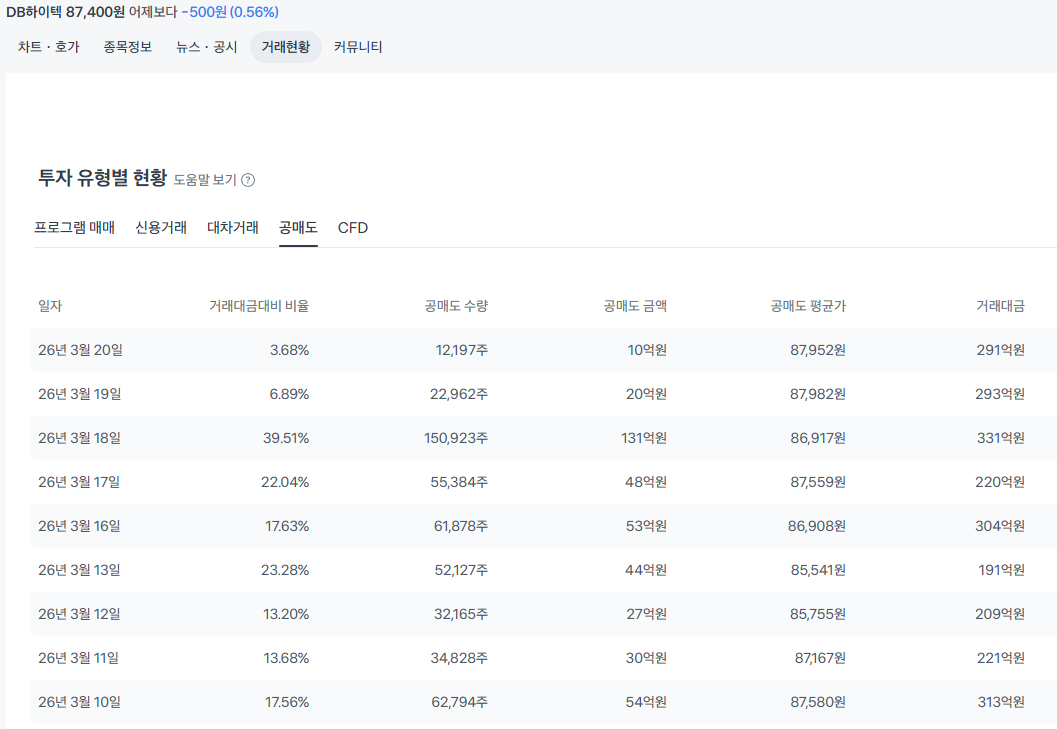The width and height of the screenshot is (1057, 729).
Task: Switch to the CFD sub-tab
Action: point(353,228)
